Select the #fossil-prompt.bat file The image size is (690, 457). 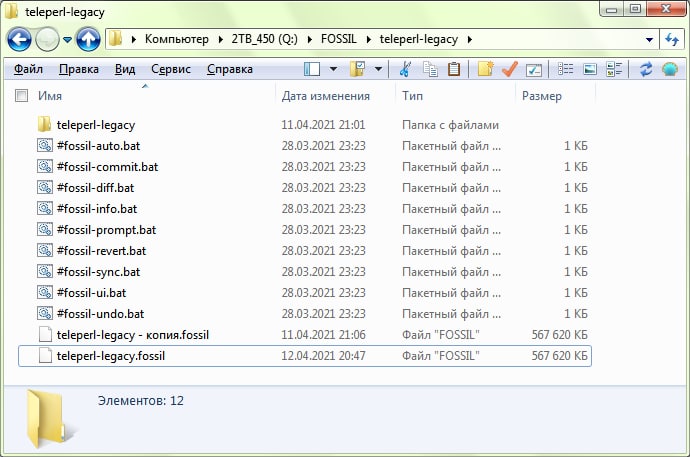point(305,230)
